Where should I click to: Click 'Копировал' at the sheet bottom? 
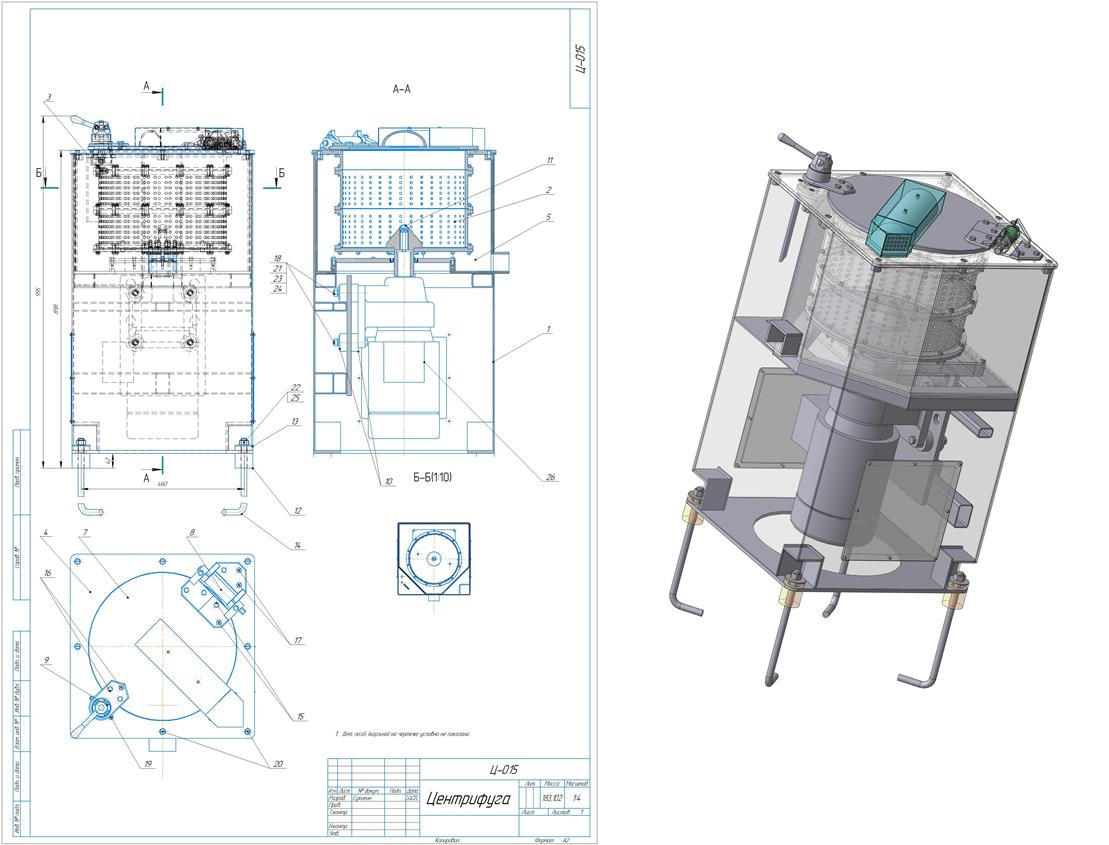(x=446, y=841)
